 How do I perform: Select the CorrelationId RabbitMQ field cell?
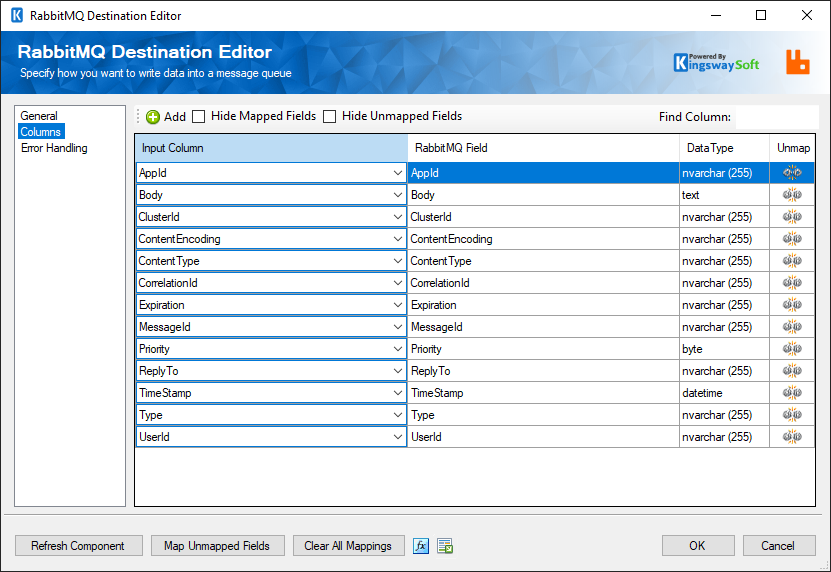(544, 283)
